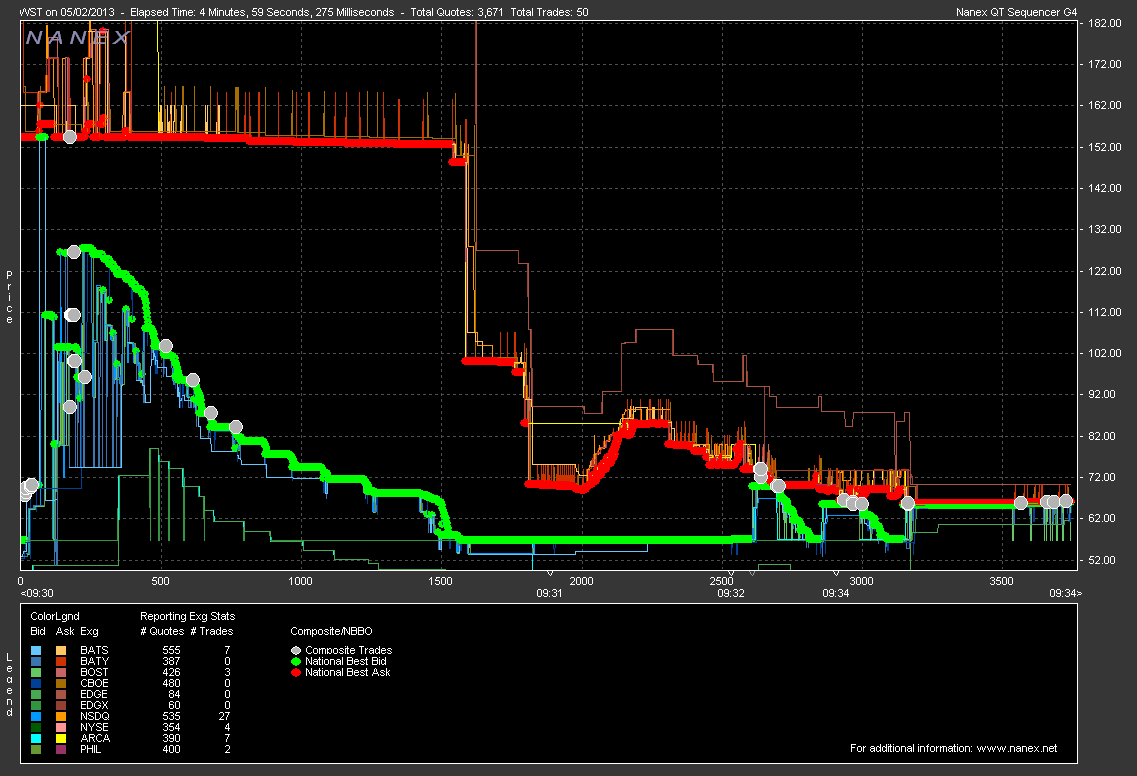Screen dimensions: 1137x776
Task: Click the 09:32 time label
Action: tap(731, 593)
